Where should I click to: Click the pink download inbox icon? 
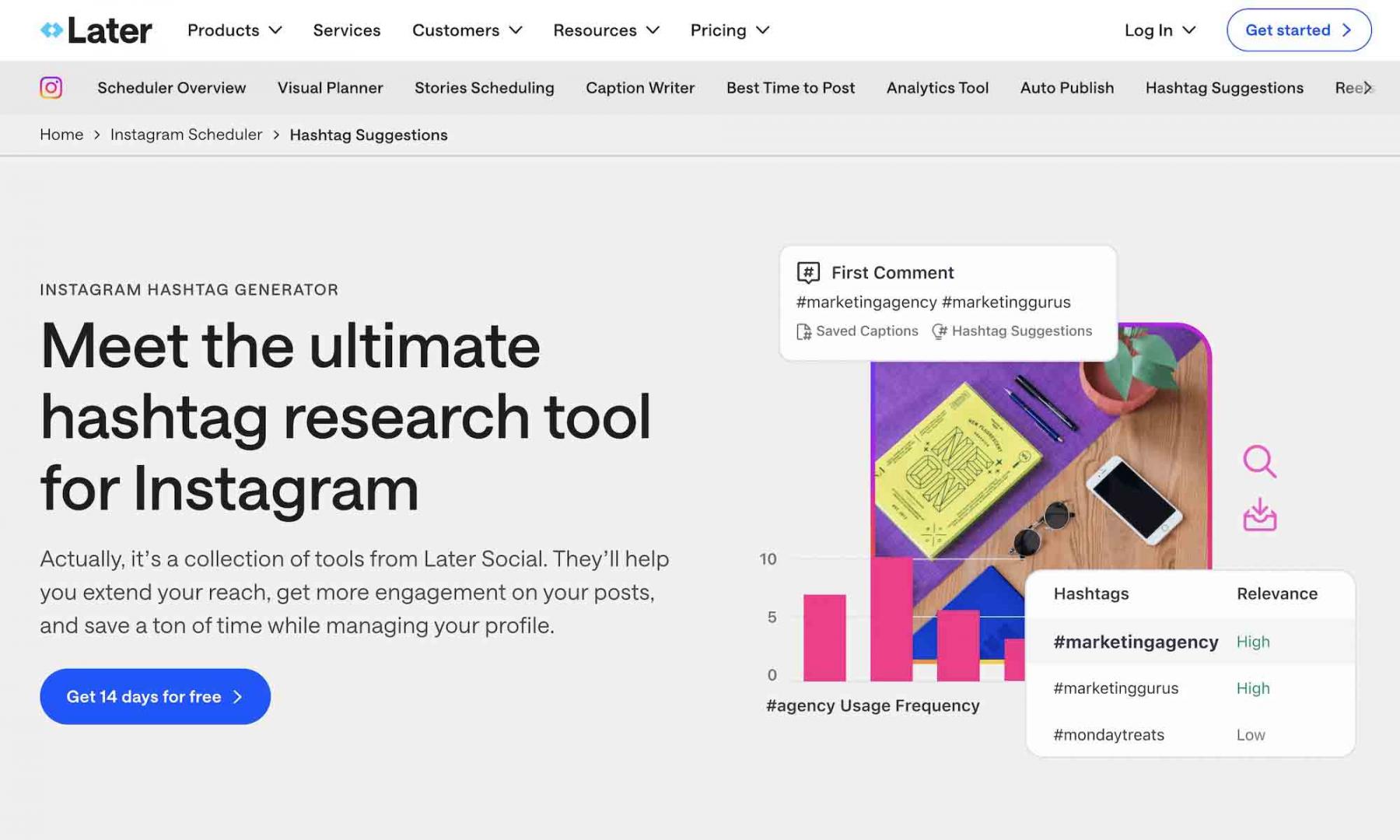pos(1259,515)
